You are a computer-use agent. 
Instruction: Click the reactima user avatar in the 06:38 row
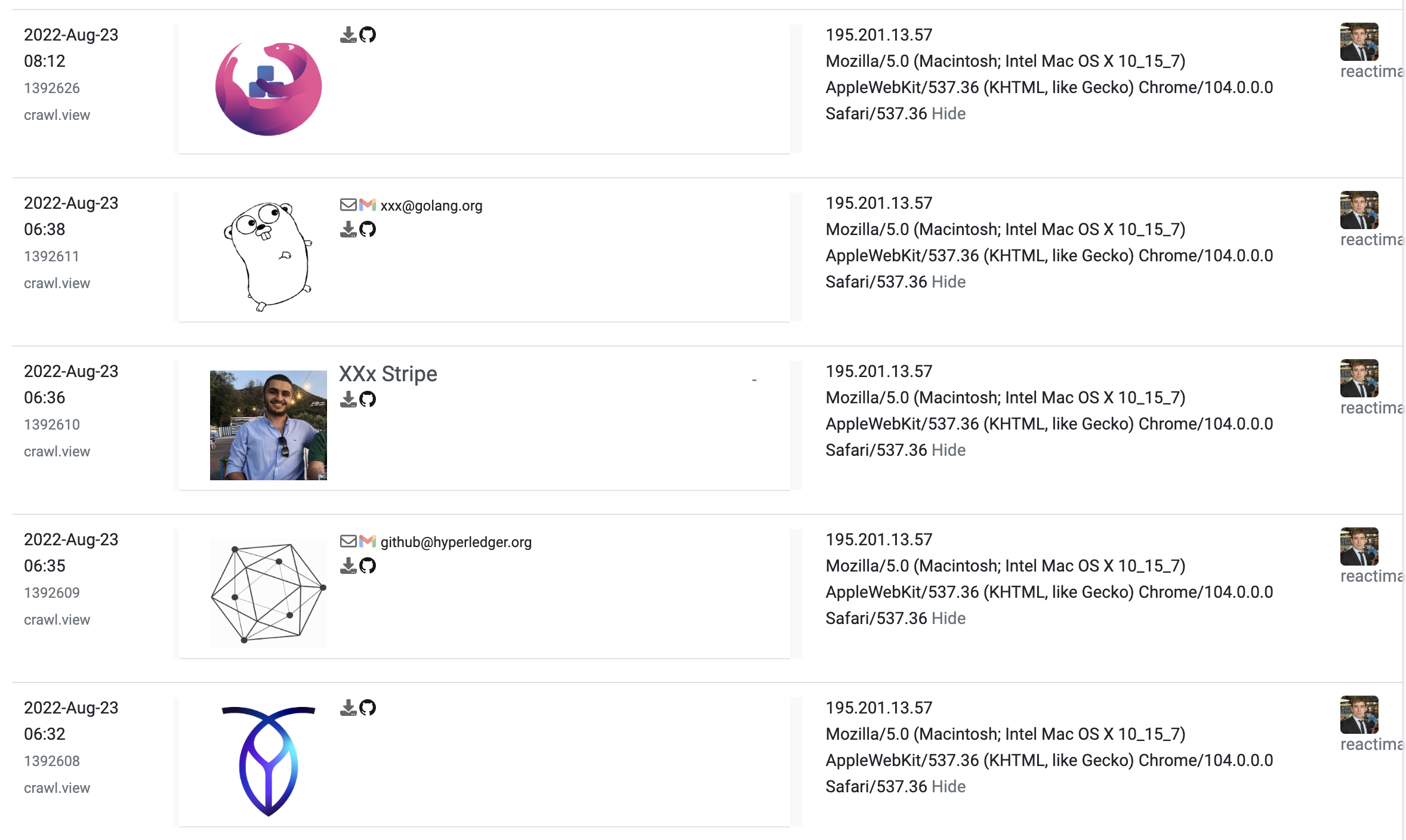coord(1359,210)
